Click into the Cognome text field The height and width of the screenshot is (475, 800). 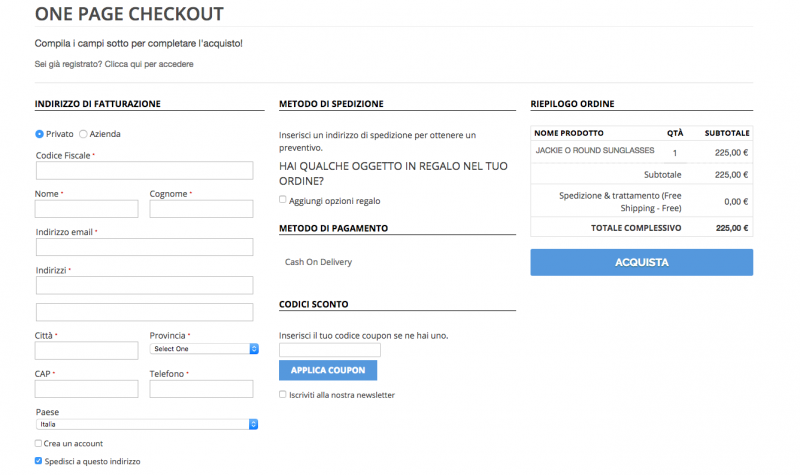201,209
